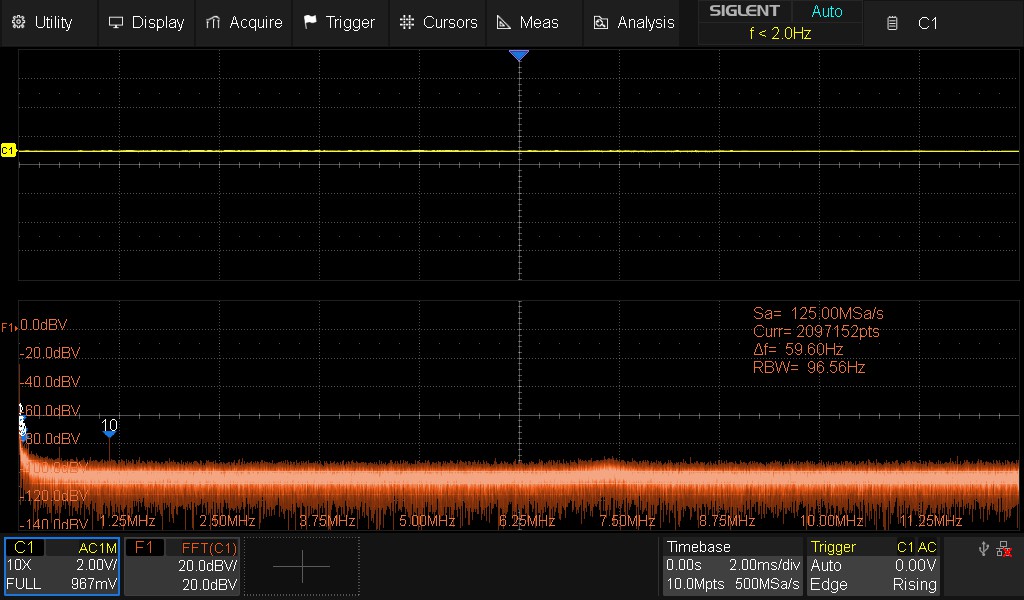Click the 0.0dBV axis label
1024x600 pixels.
point(44,324)
